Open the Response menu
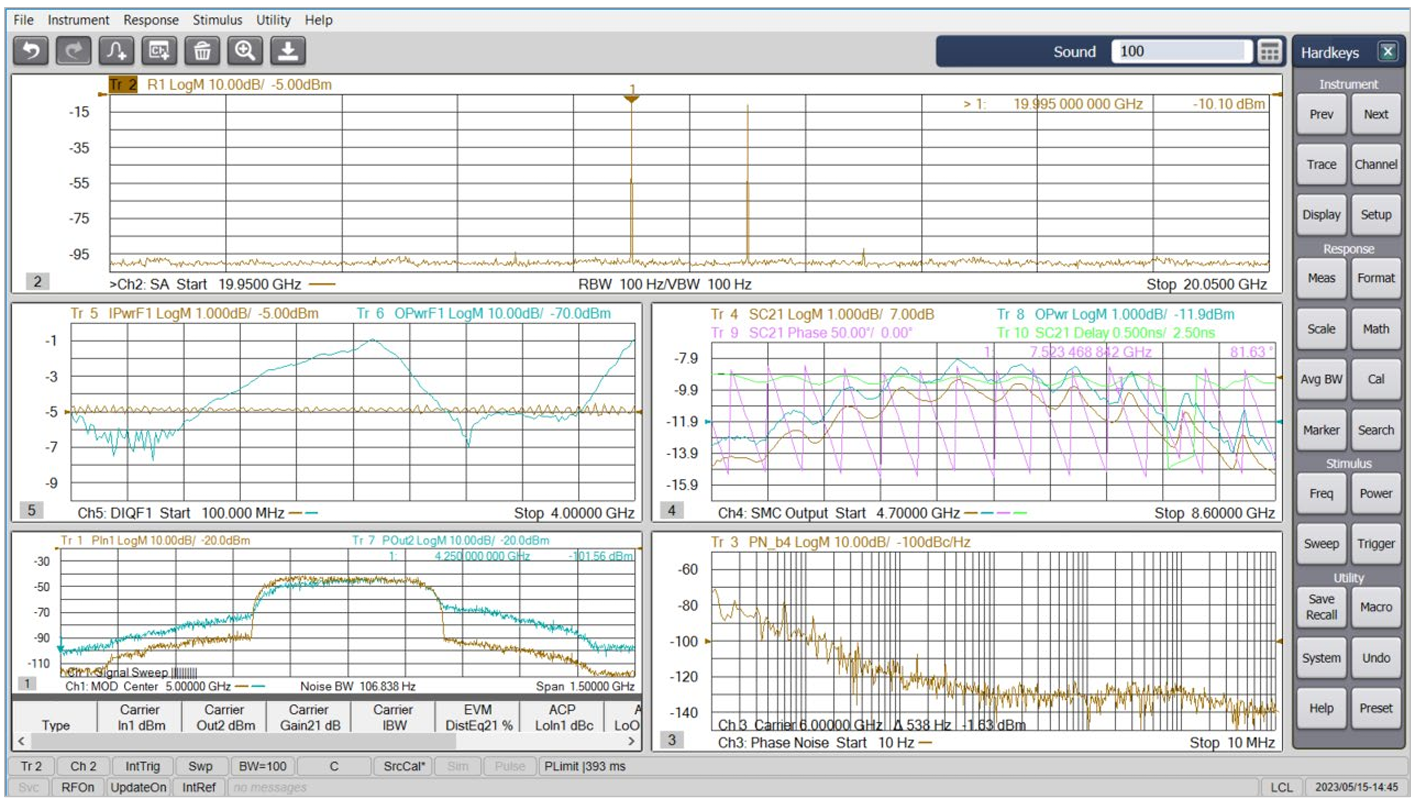The image size is (1417, 806). tap(151, 20)
